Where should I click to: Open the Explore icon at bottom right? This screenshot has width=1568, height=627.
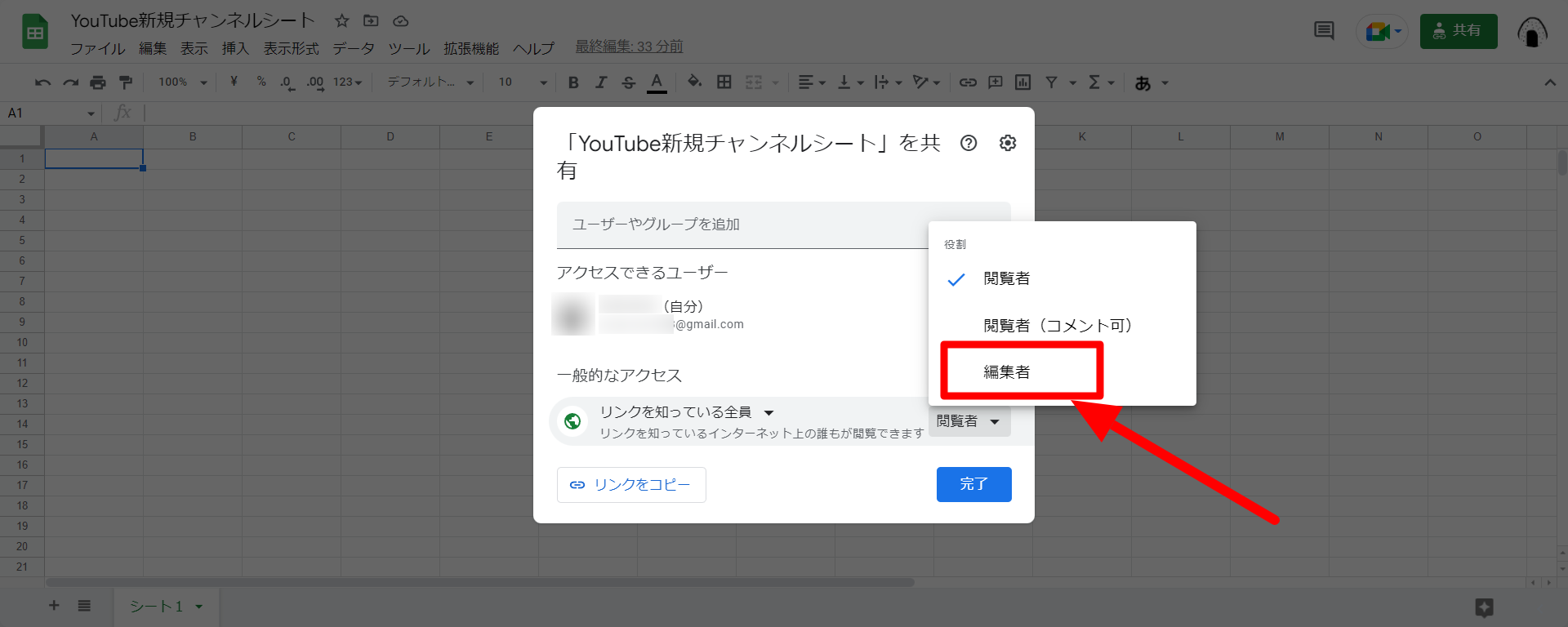click(x=1485, y=607)
